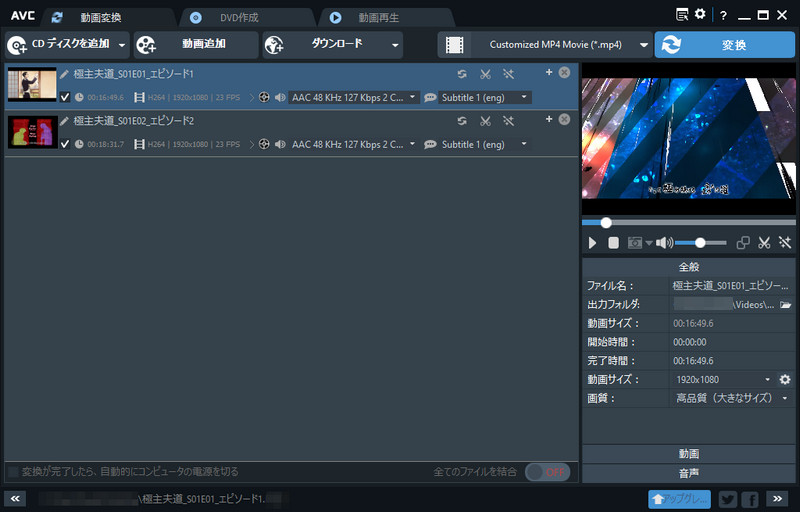Image resolution: width=800 pixels, height=512 pixels.
Task: Click speaker icon in エピソード2 row
Action: (x=280, y=144)
